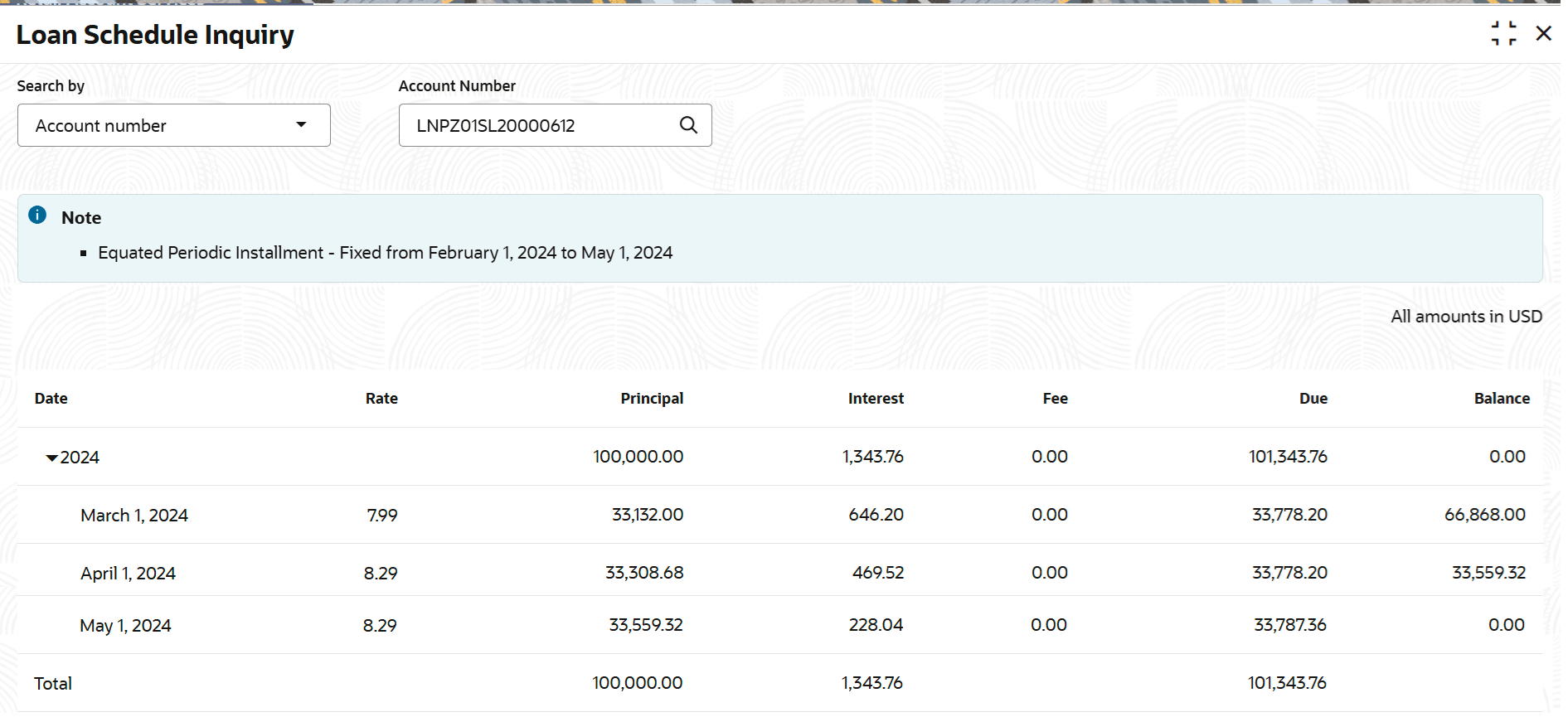Click the April rate 8.29 cell

pyautogui.click(x=381, y=574)
